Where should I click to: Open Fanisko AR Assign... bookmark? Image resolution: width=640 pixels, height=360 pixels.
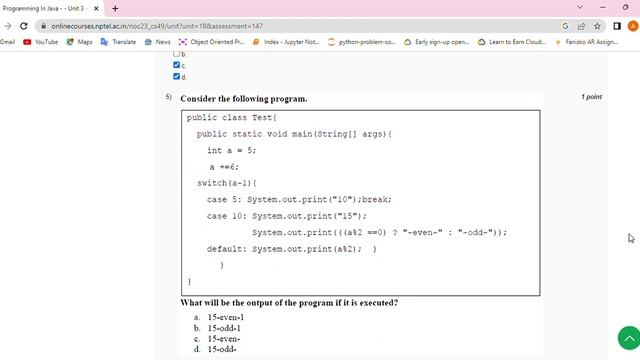(x=587, y=42)
